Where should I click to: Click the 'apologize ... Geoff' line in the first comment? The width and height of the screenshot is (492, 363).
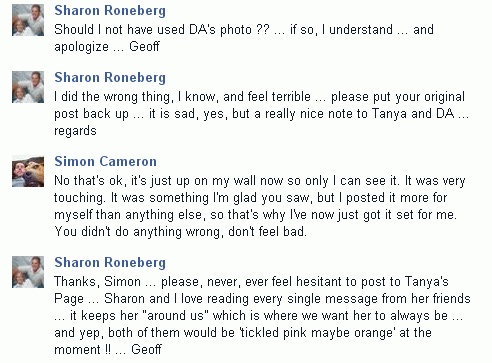click(x=107, y=47)
